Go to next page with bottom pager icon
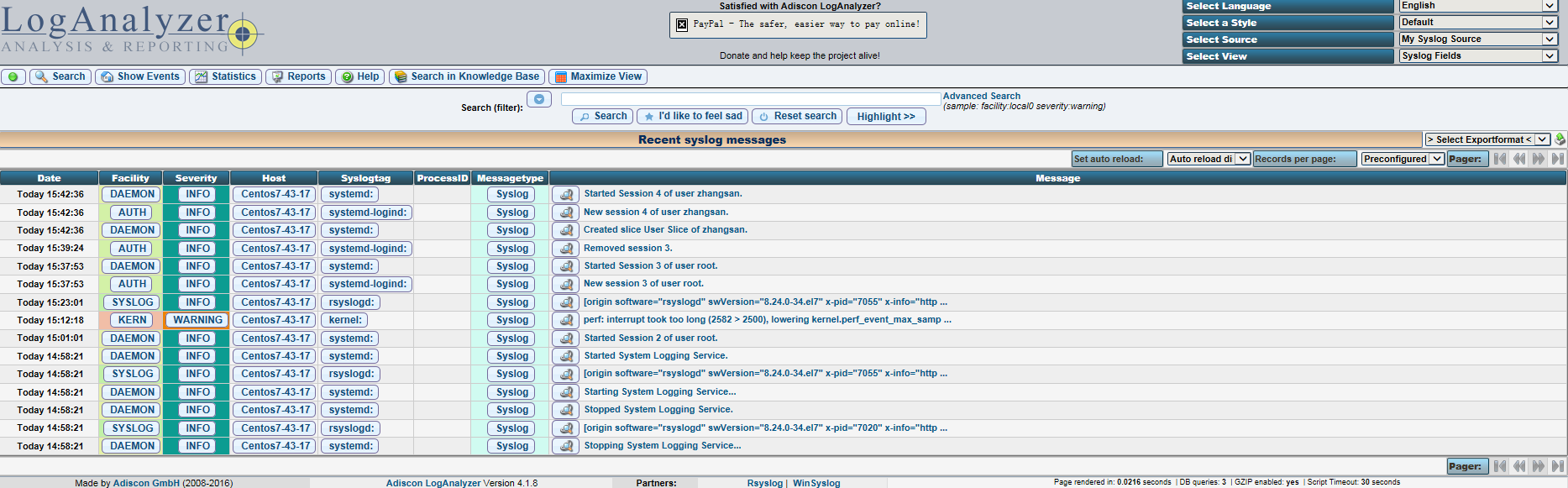The image size is (1568, 488). click(x=1539, y=466)
